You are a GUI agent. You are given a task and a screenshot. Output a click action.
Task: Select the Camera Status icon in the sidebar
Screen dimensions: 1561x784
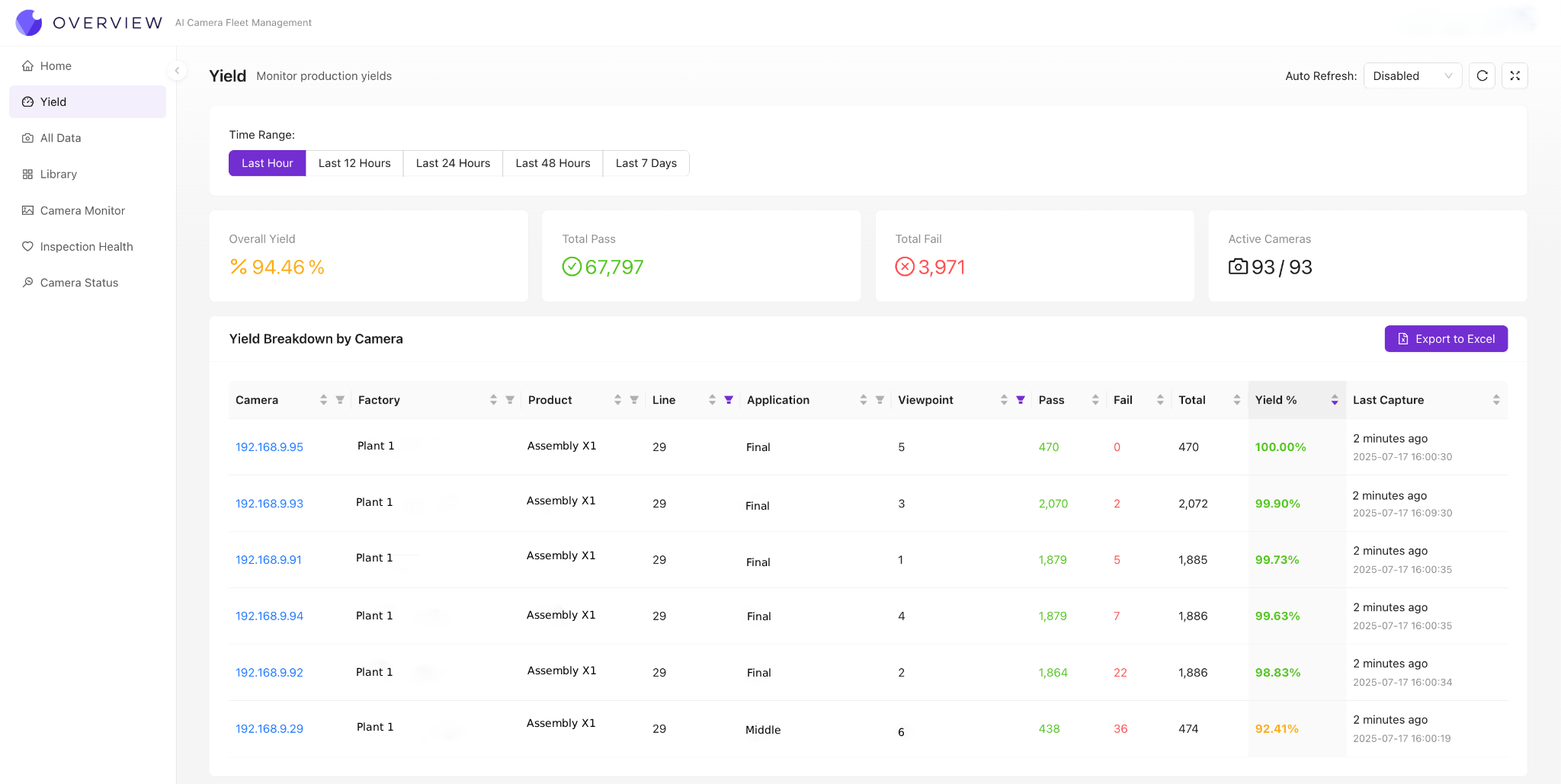27,283
